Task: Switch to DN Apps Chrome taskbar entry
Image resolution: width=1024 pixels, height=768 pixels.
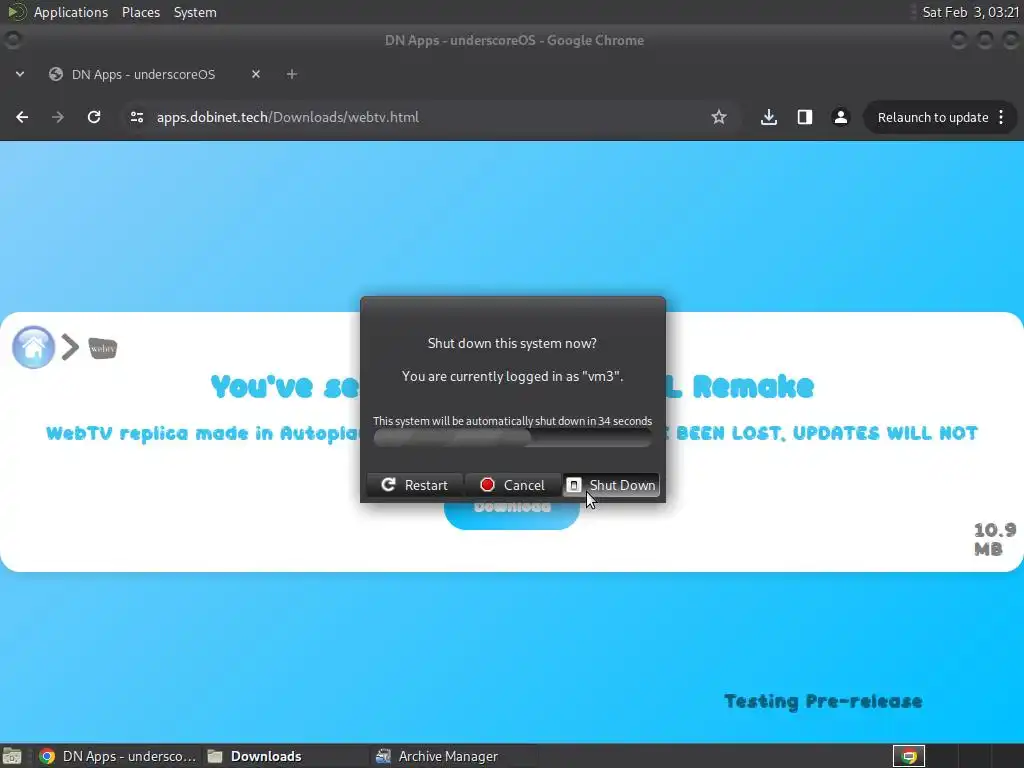Action: (x=118, y=756)
